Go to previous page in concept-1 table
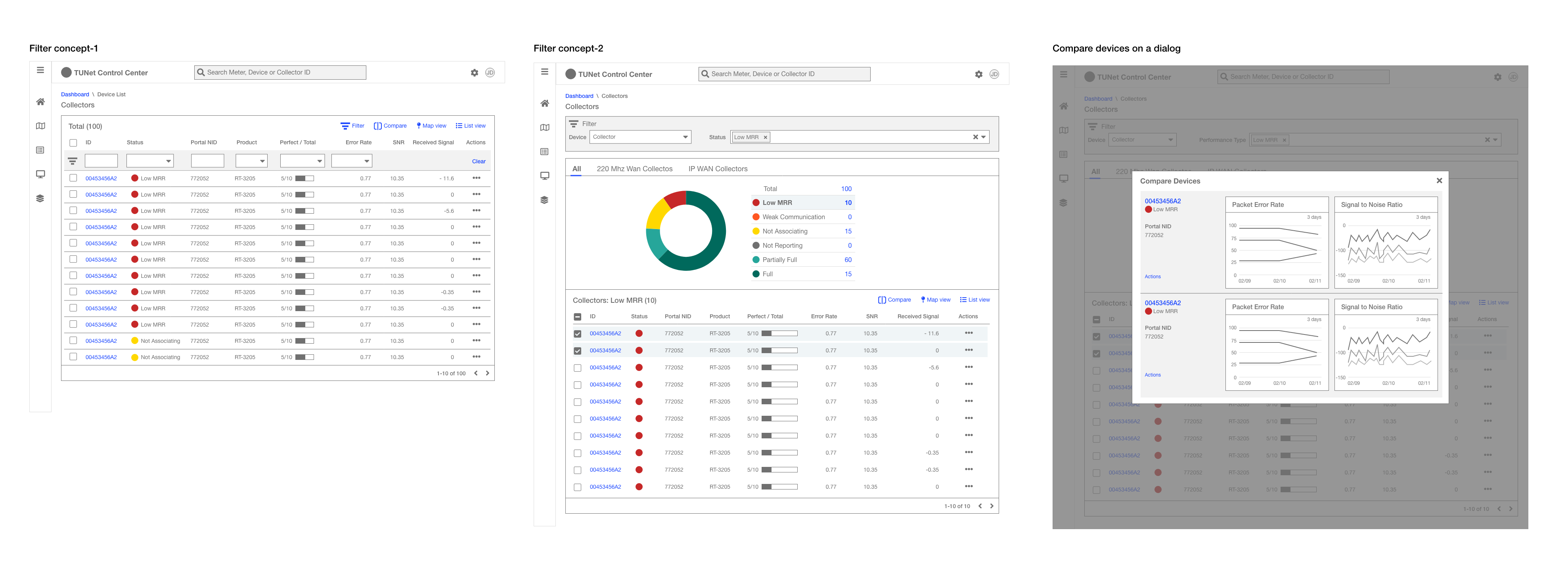 (x=476, y=373)
